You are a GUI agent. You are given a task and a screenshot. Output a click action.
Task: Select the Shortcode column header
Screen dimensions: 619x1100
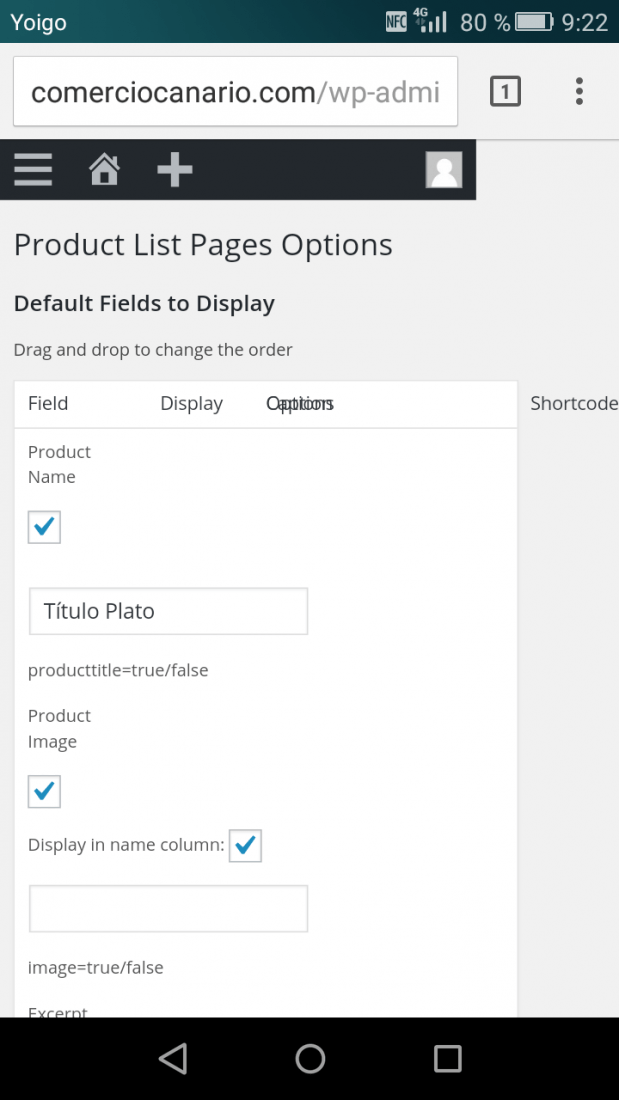coord(574,403)
